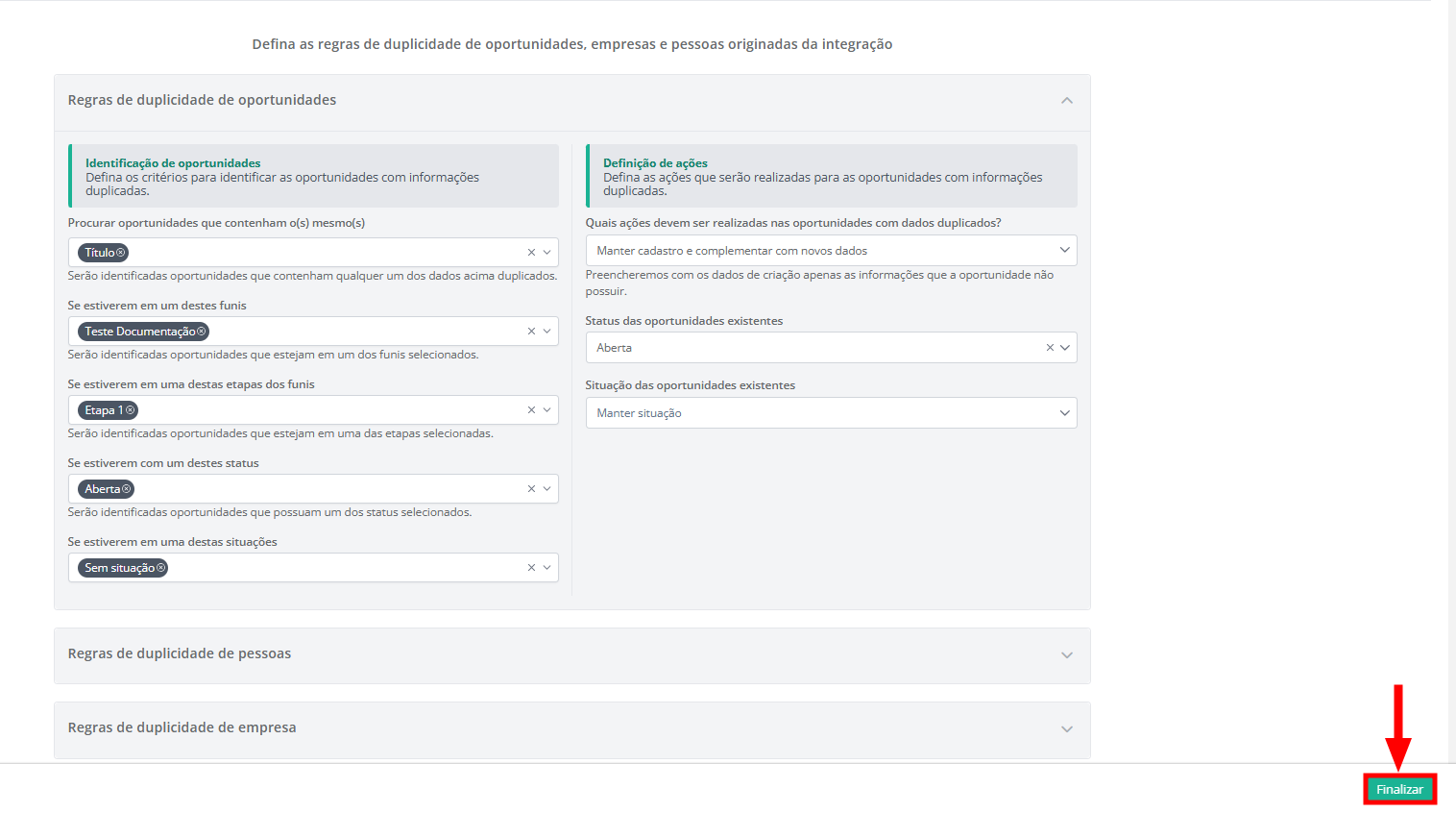This screenshot has width=1456, height=813.
Task: Expand Regras de duplicidade de pessoas
Action: (x=1066, y=654)
